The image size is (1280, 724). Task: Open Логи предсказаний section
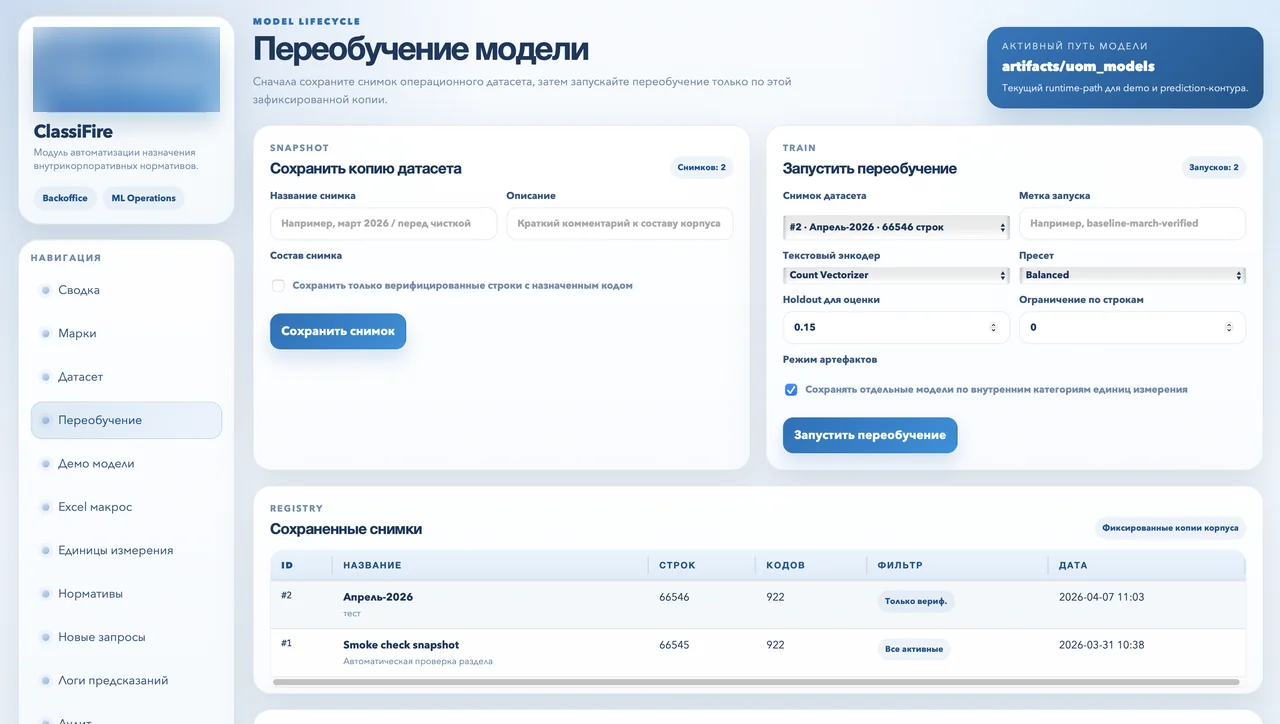tap(126, 680)
